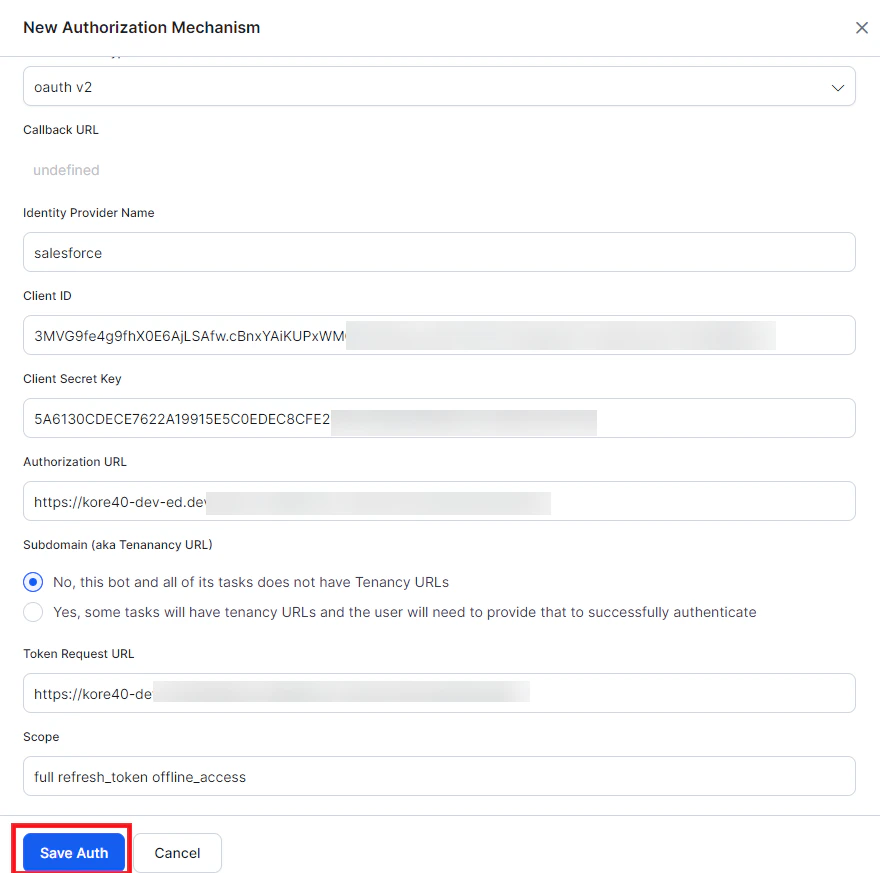The width and height of the screenshot is (880, 873).
Task: Select the Client Secret Key value
Action: click(440, 418)
